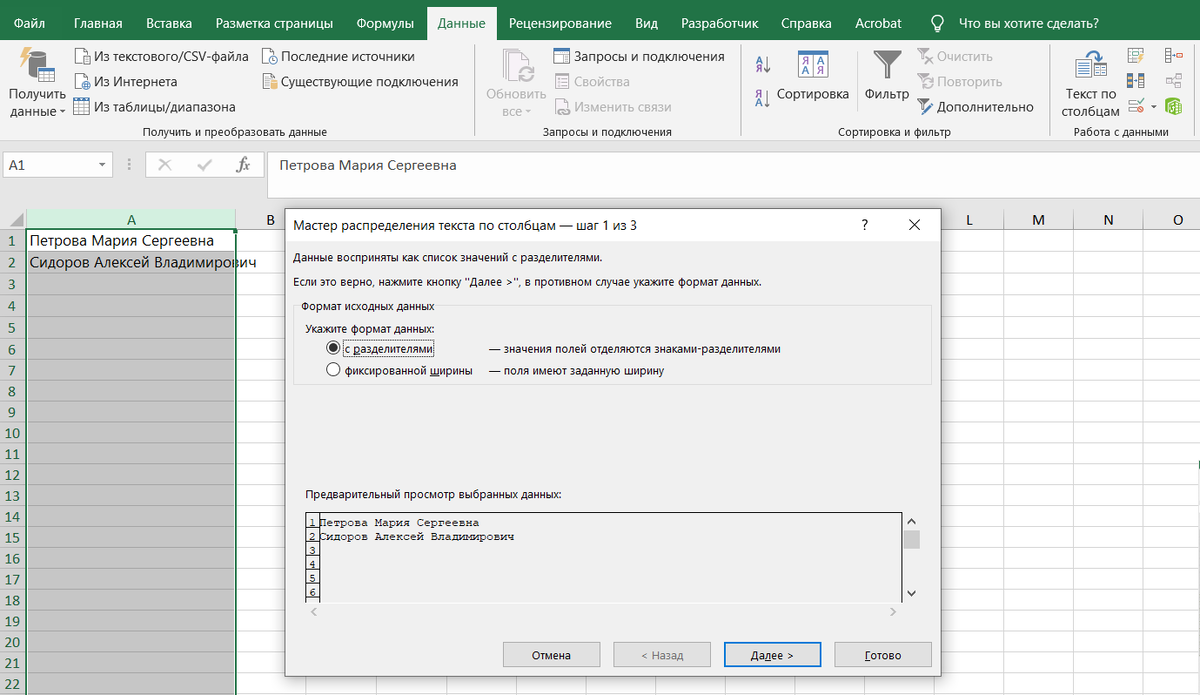Select cell A2 Сидоров Алексей Владимирович
Screen dimensions: 1200x695
[x=131, y=262]
